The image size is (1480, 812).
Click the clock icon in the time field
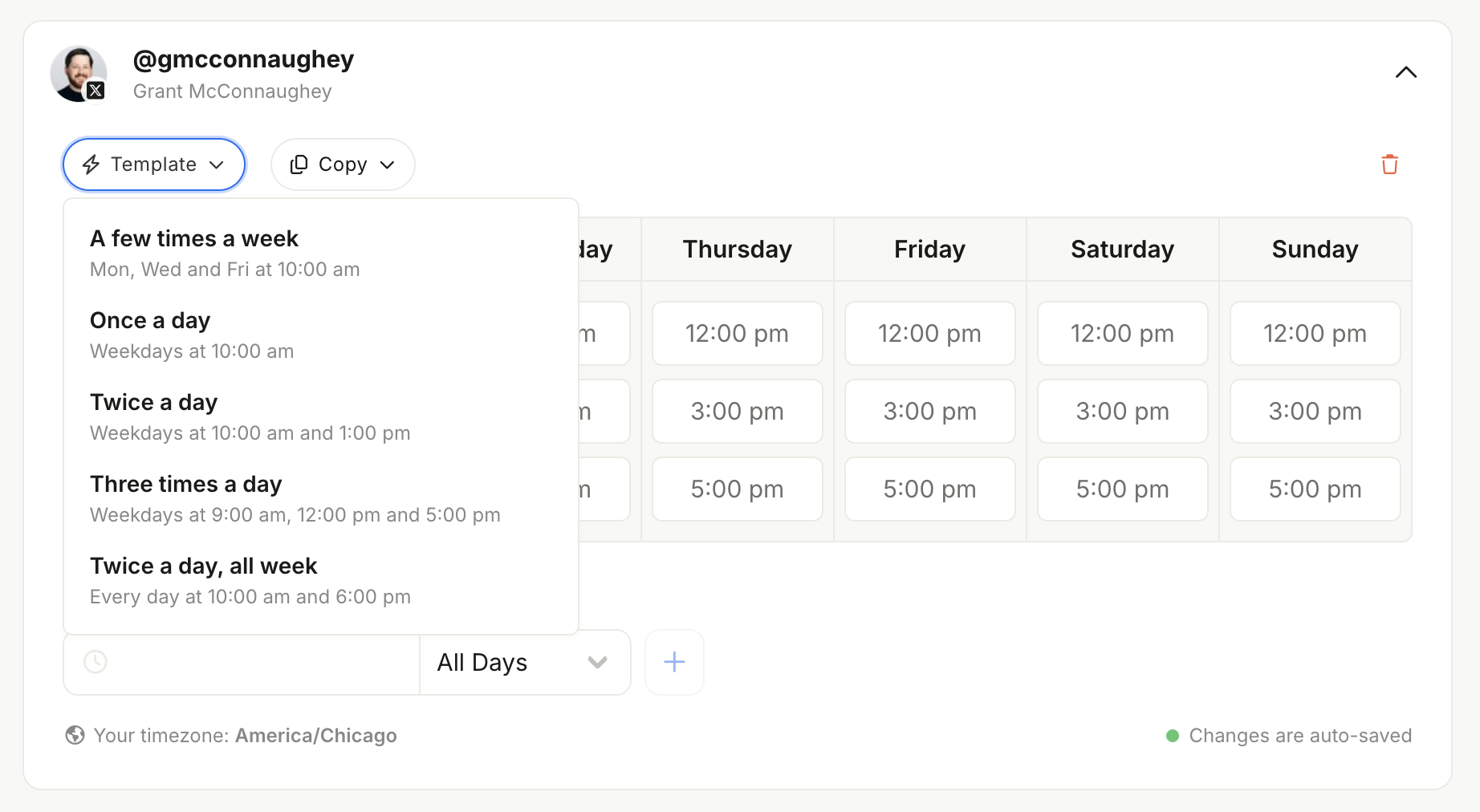click(x=96, y=662)
